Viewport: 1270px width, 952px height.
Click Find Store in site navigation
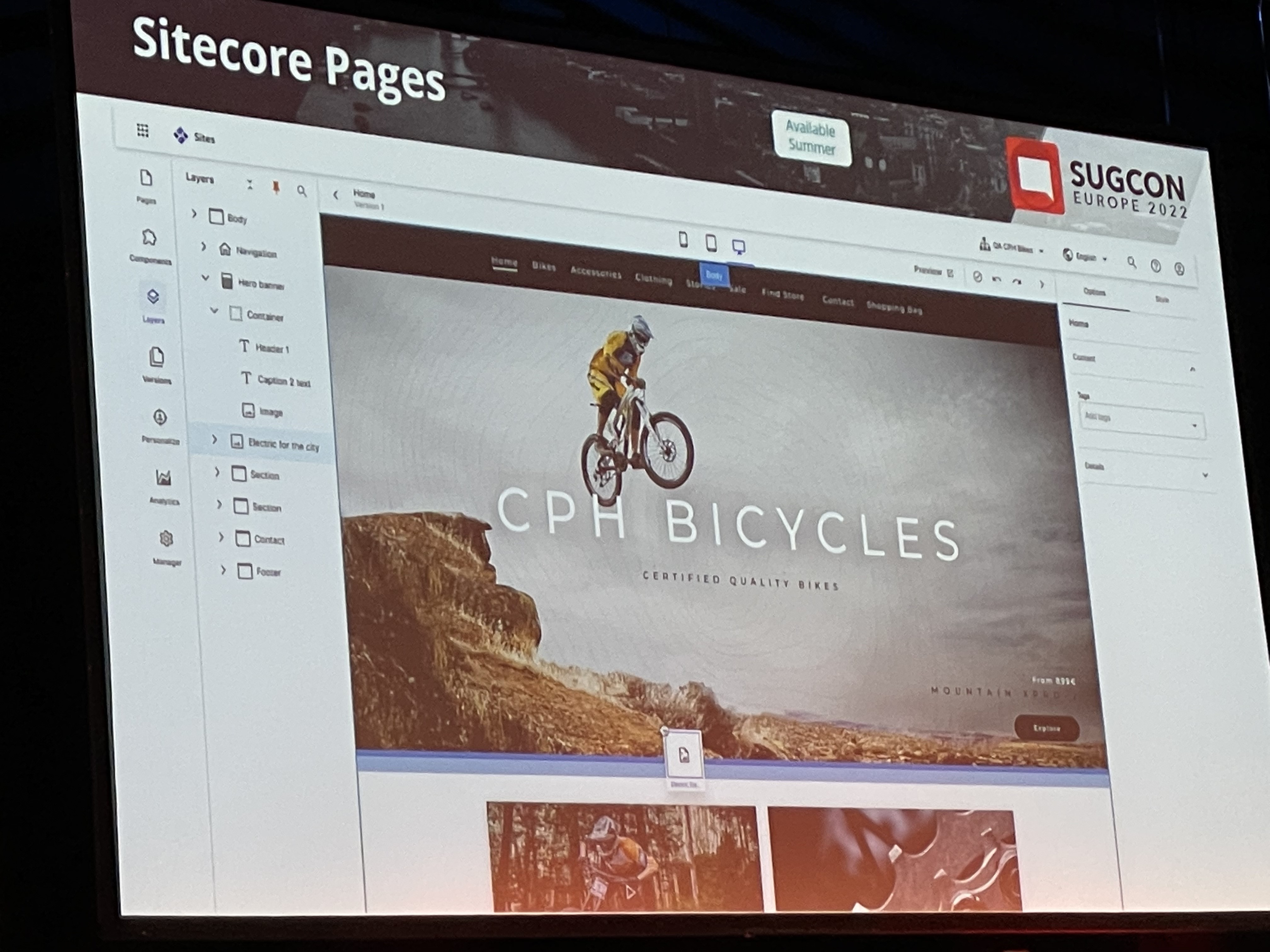click(782, 295)
